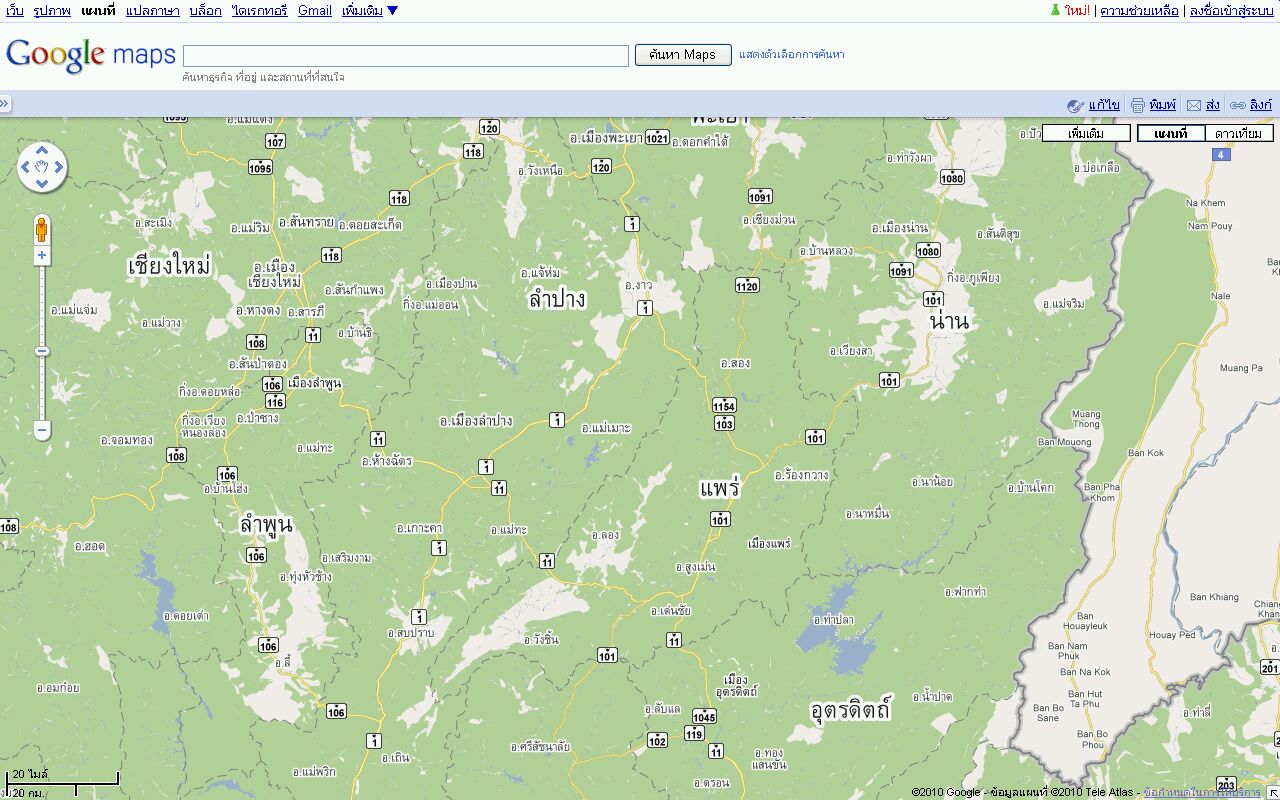This screenshot has height=800, width=1280.
Task: Click the zoom slider handle
Action: coord(42,351)
